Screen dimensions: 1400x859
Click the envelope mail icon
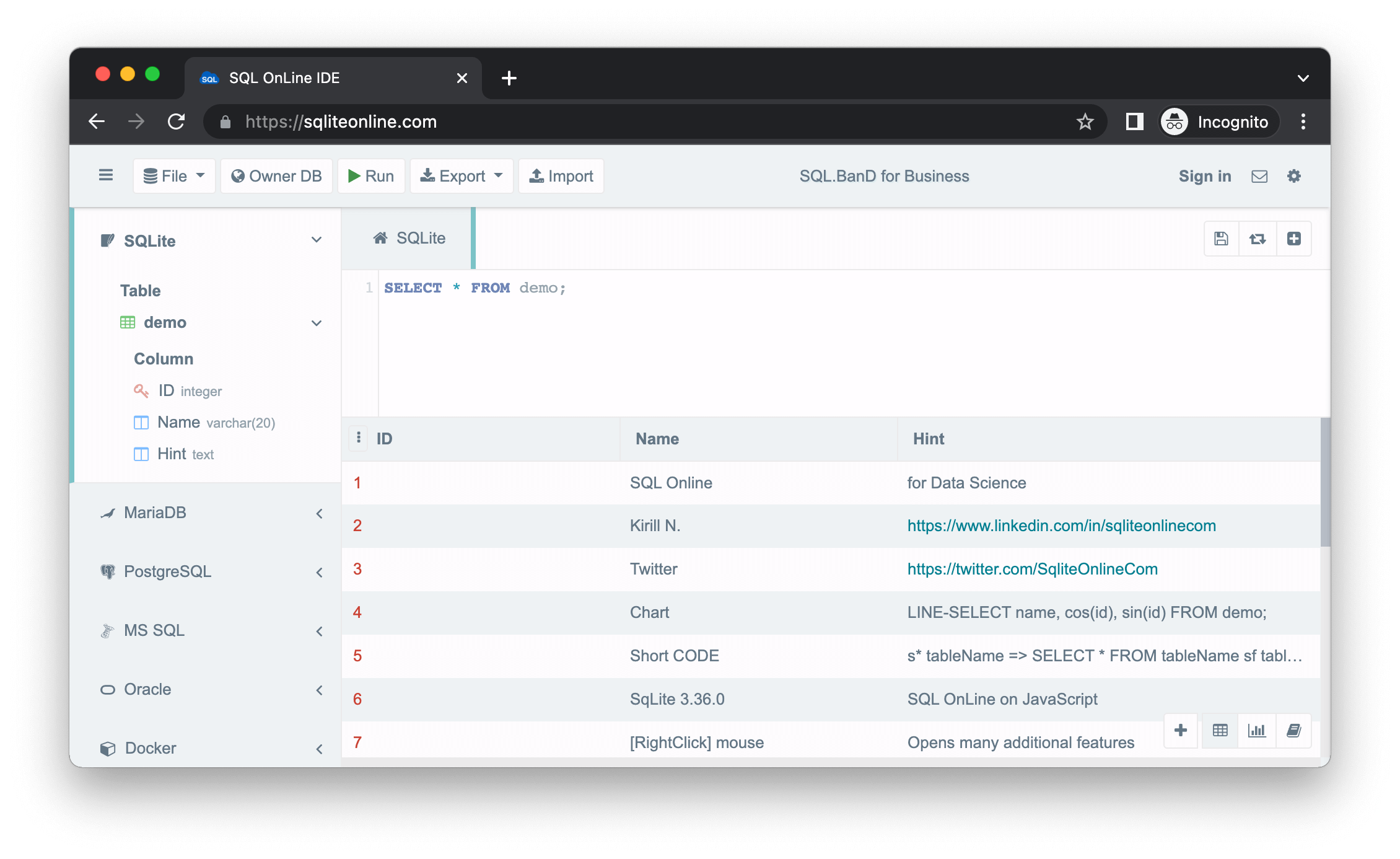[x=1259, y=176]
